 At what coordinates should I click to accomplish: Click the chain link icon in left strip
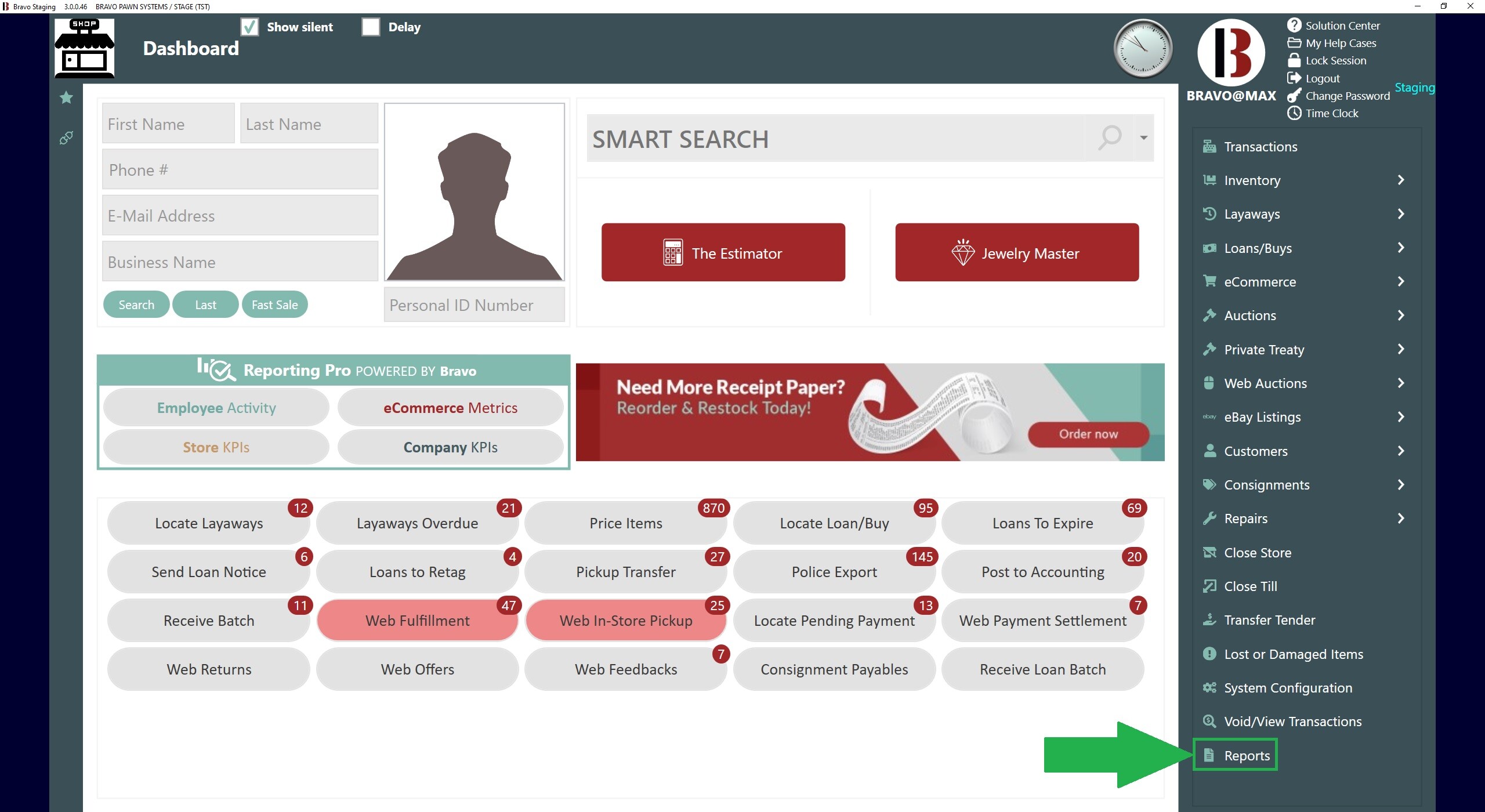pyautogui.click(x=66, y=138)
